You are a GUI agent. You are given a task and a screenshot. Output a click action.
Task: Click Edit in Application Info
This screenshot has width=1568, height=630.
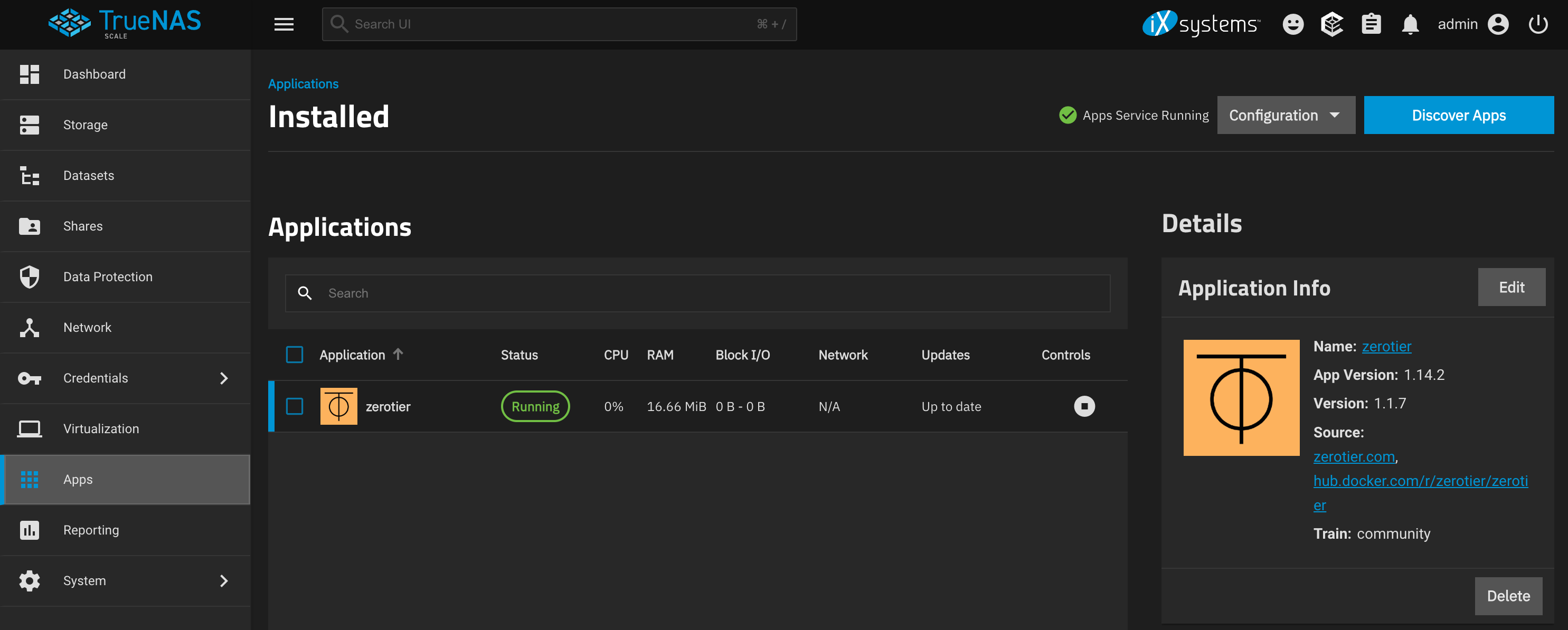[1511, 287]
